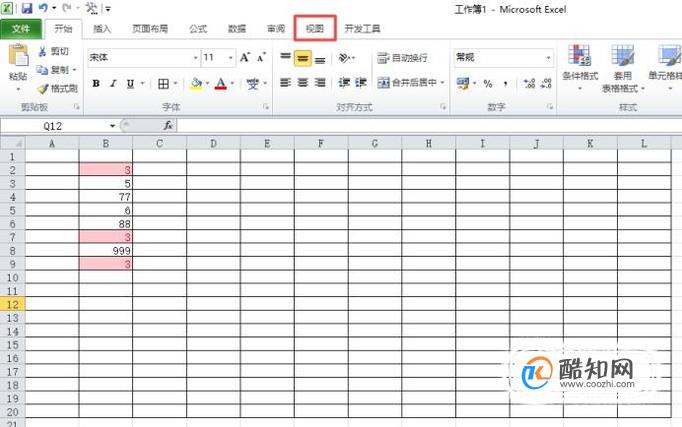Screen dimensions: 682x427
Task: Toggle Italic formatting
Action: [113, 83]
